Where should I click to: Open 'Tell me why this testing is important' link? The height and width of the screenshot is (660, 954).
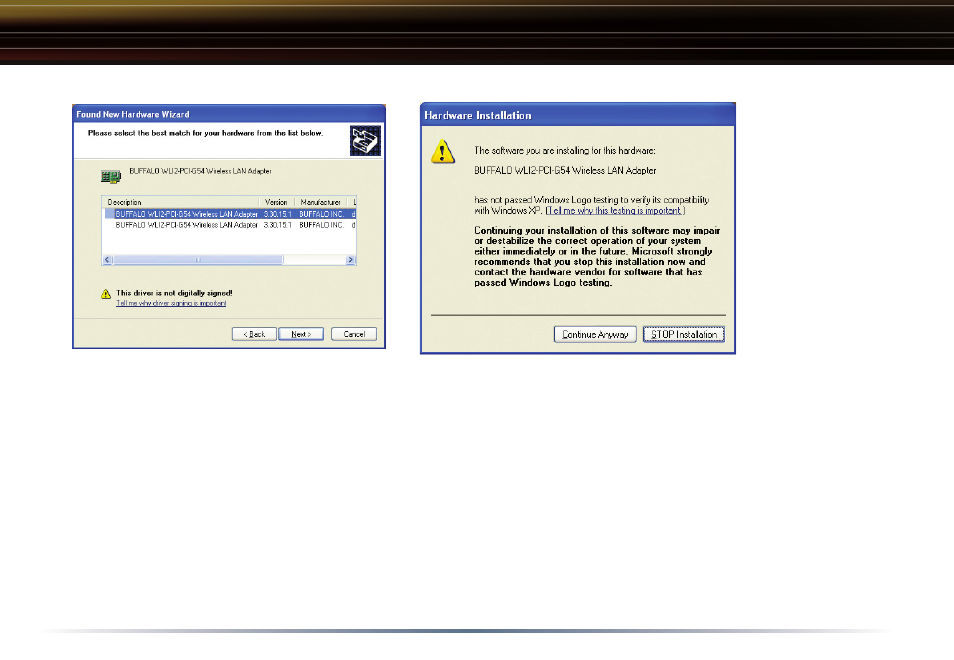point(615,210)
